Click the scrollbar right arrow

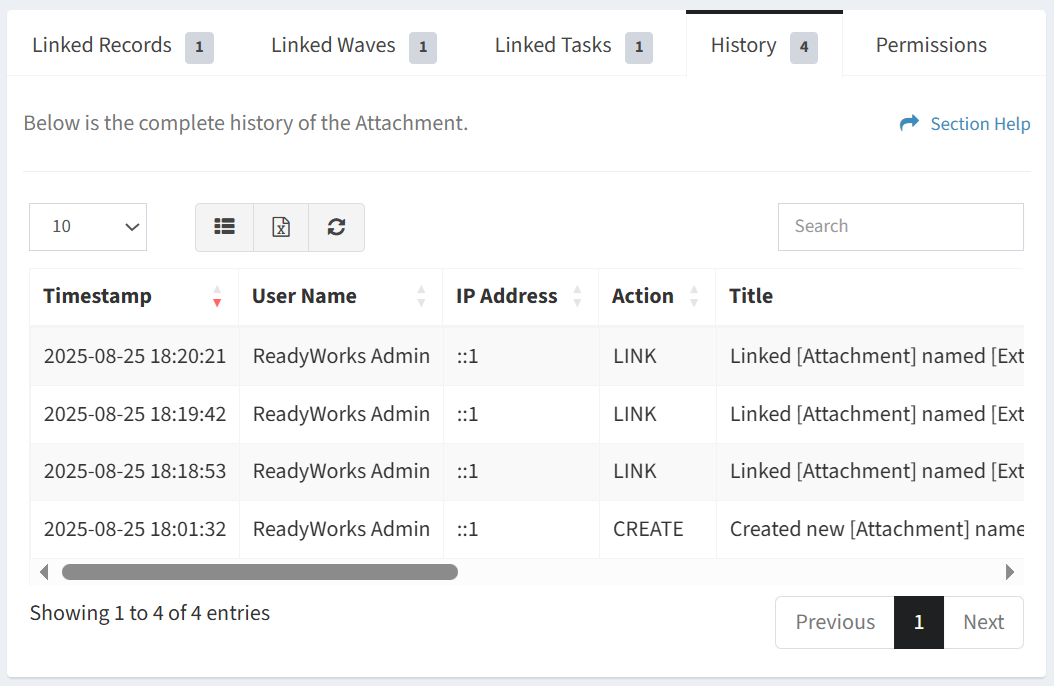tap(1010, 572)
